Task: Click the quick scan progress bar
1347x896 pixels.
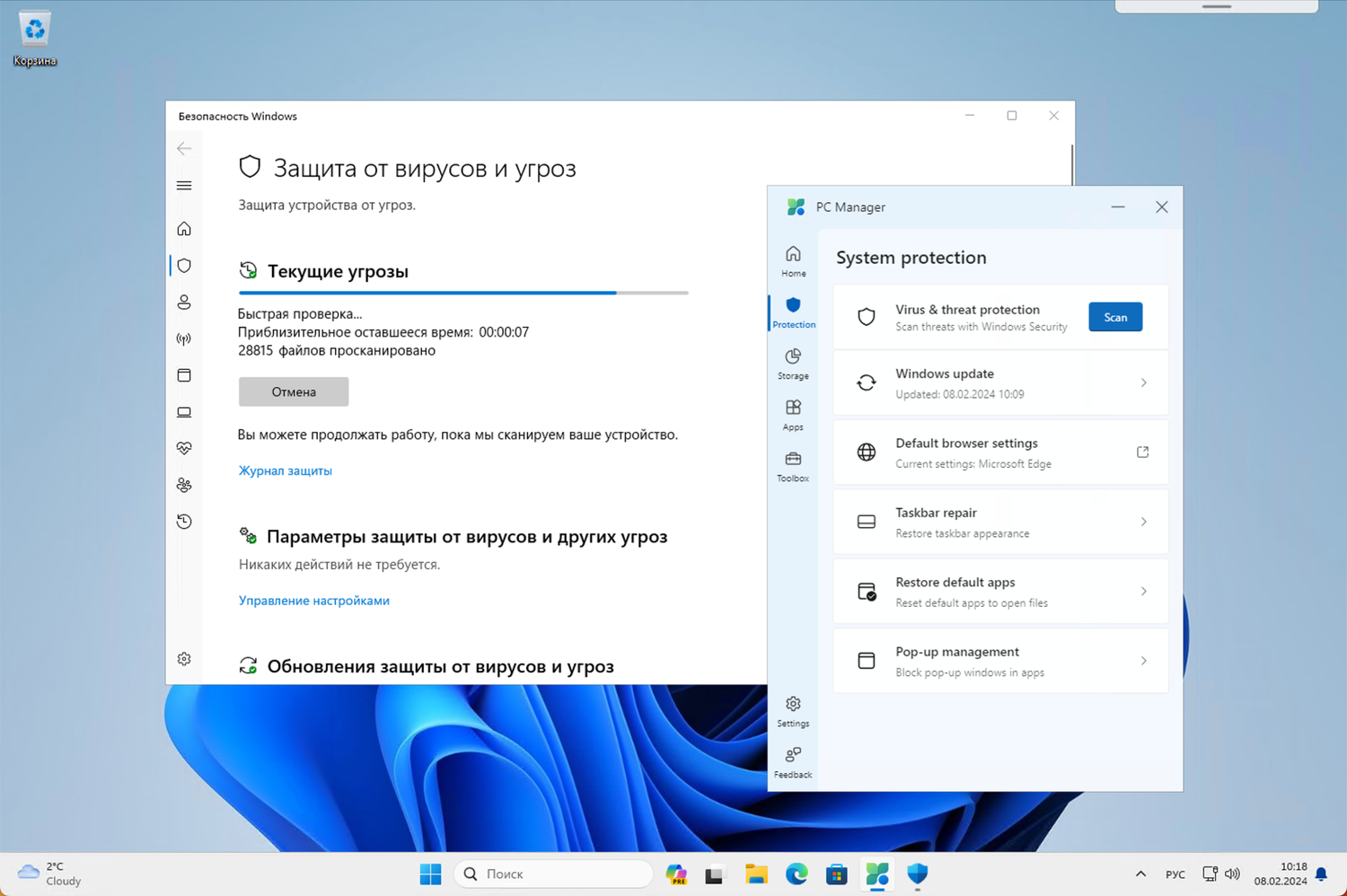Action: coord(463,293)
